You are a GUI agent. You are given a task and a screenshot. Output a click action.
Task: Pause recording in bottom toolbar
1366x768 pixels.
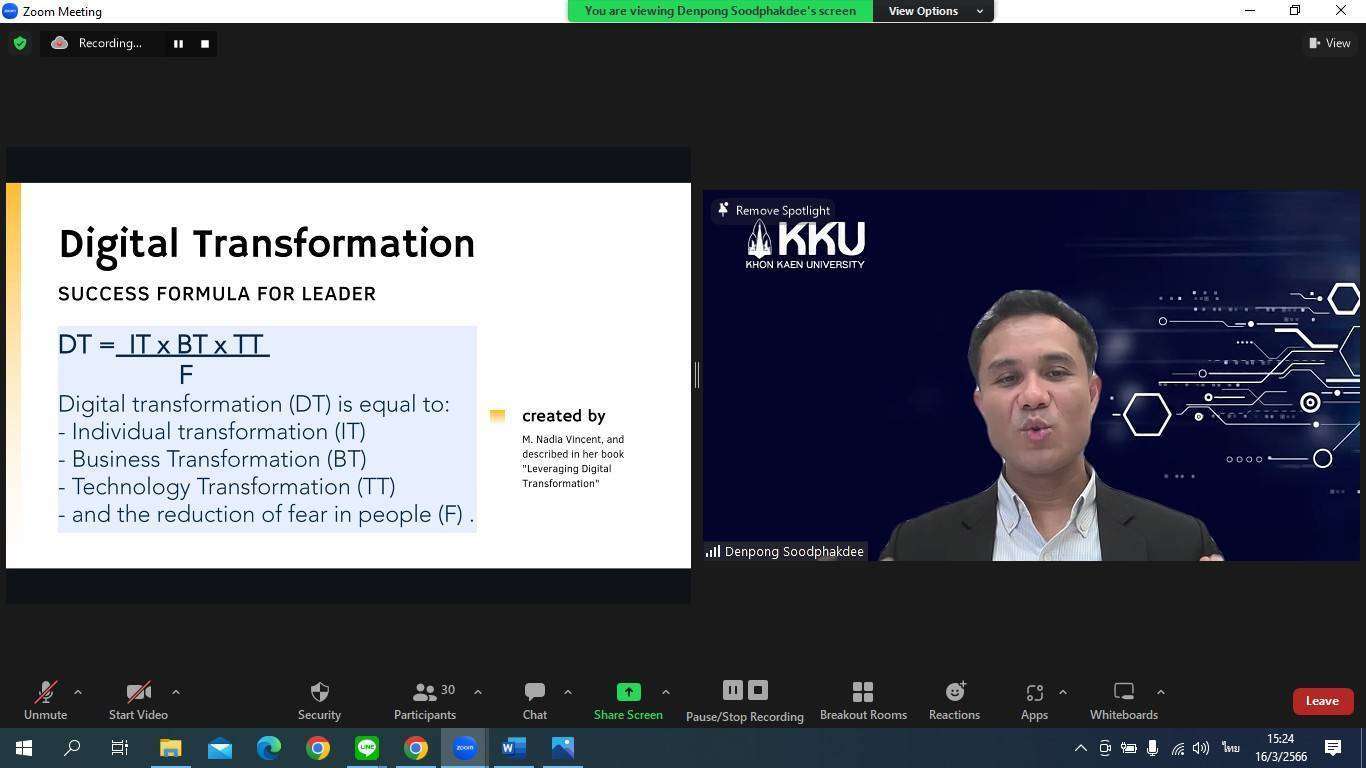pyautogui.click(x=733, y=690)
